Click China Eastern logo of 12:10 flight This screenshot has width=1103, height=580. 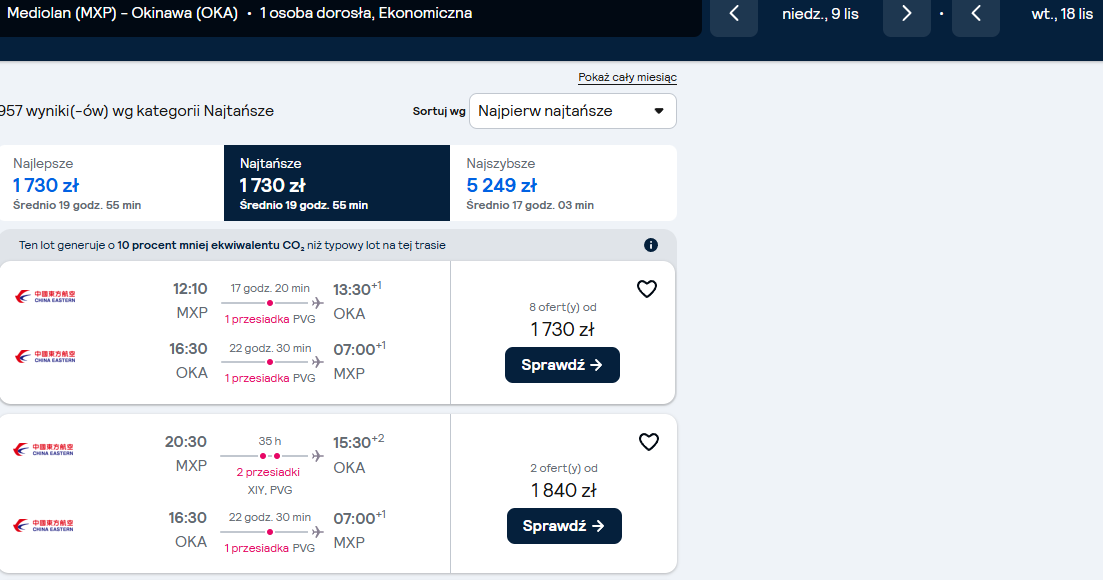coord(45,297)
